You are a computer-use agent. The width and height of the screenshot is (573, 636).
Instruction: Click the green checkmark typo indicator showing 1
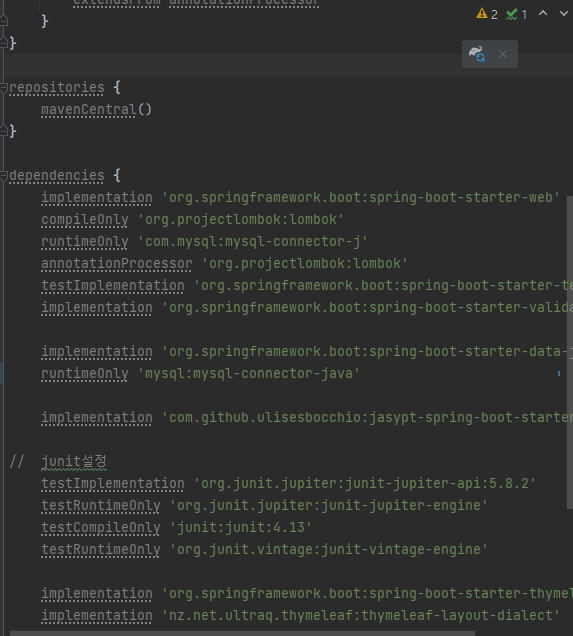click(516, 15)
